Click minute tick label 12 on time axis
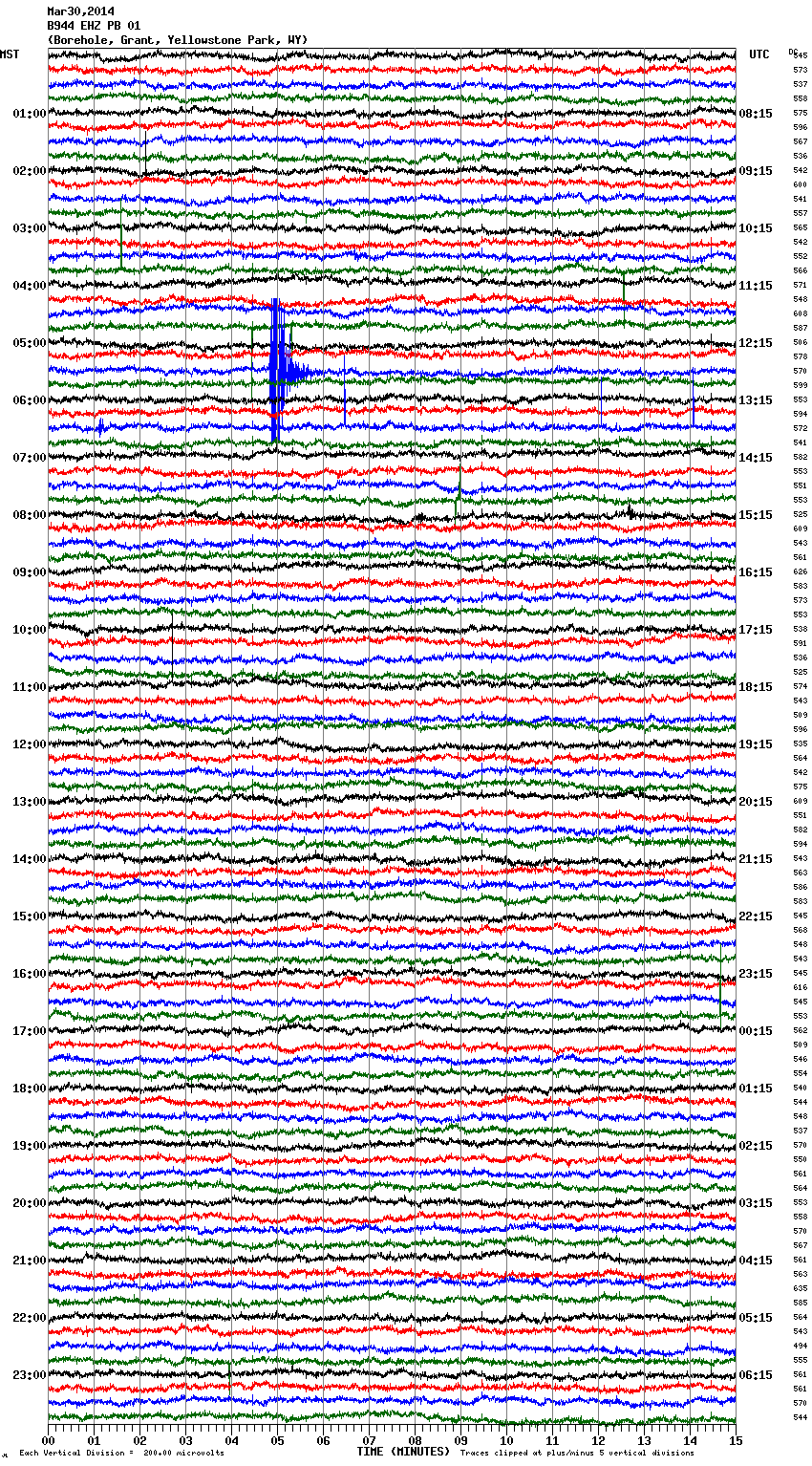812x1466 pixels. [598, 1441]
